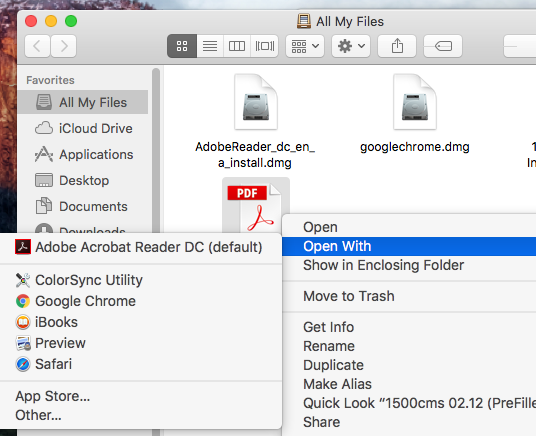
Task: Open Desktop in the sidebar
Action: pyautogui.click(x=83, y=180)
